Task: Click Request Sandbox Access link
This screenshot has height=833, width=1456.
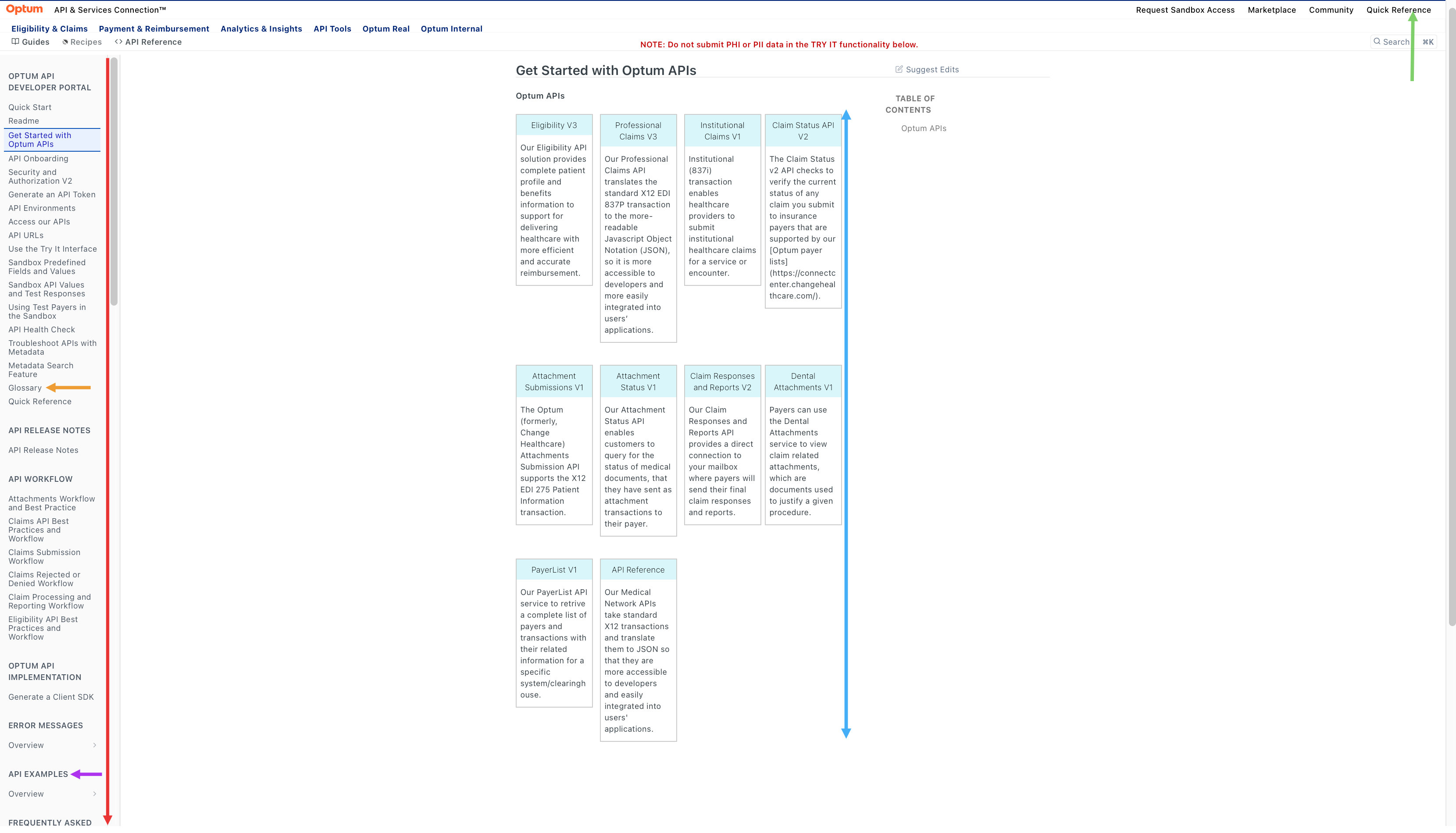Action: 1185,10
